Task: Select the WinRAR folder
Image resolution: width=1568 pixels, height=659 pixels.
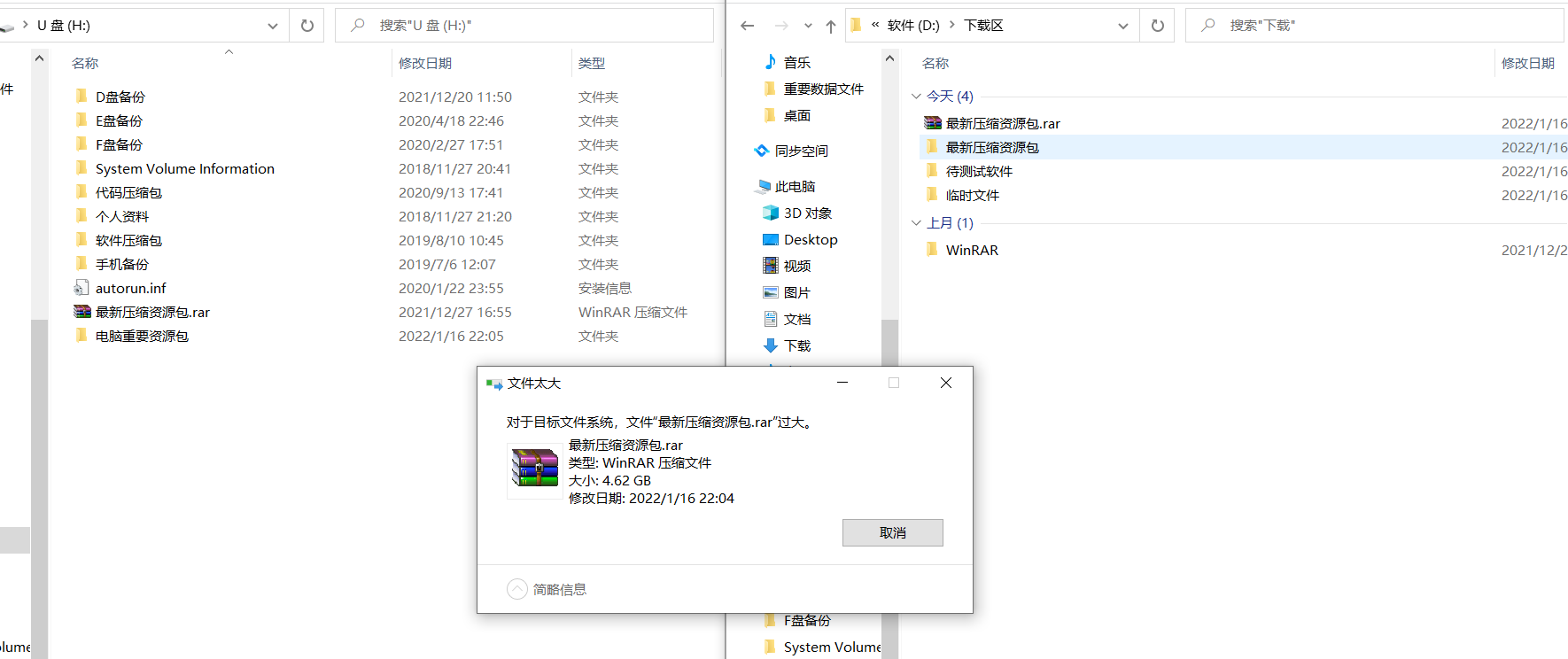Action: click(972, 250)
